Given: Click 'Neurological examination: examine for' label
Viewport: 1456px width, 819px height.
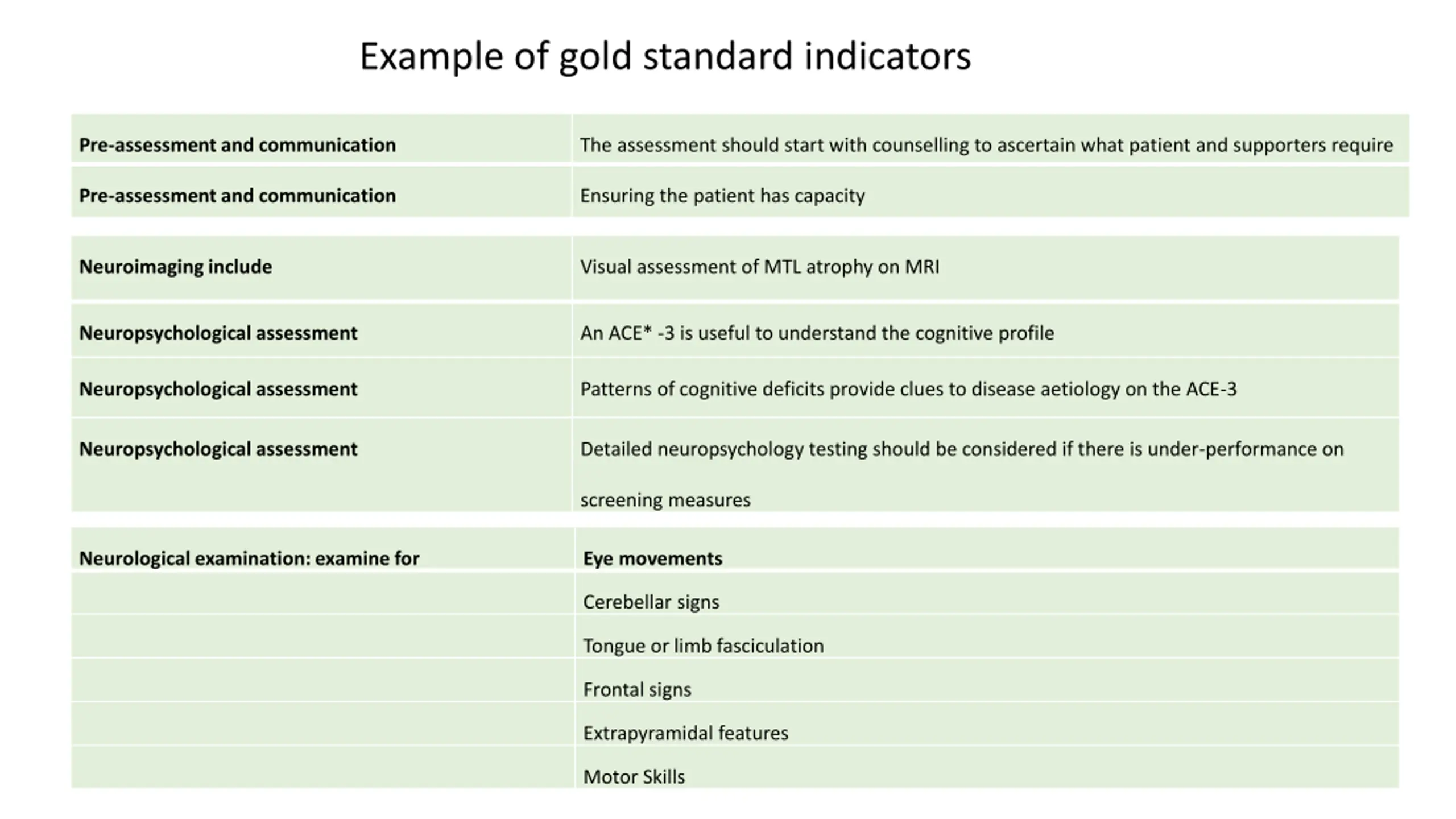Looking at the screenshot, I should click(249, 559).
